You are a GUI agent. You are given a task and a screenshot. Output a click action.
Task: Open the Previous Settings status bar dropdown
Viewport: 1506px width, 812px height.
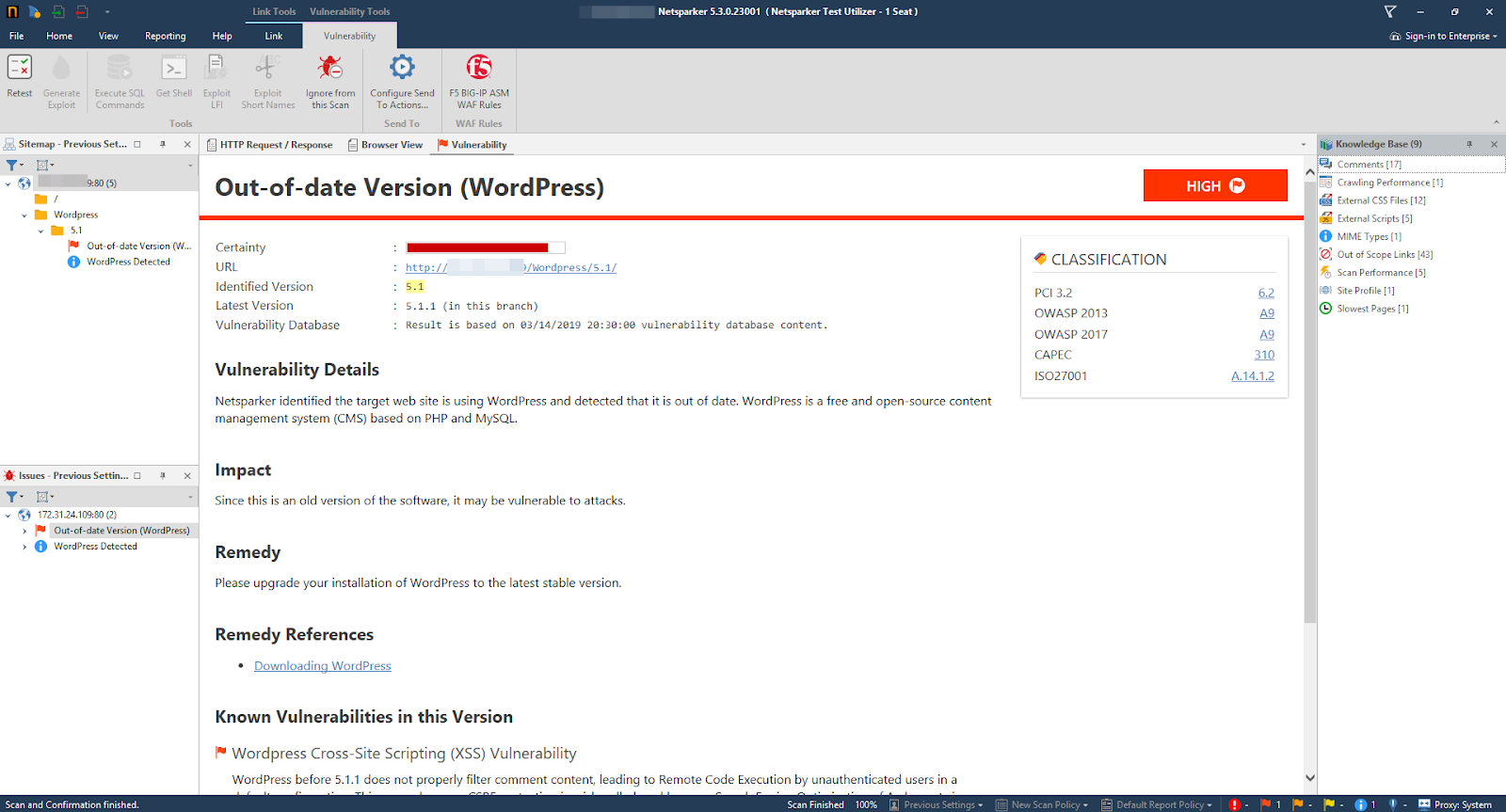[x=937, y=804]
